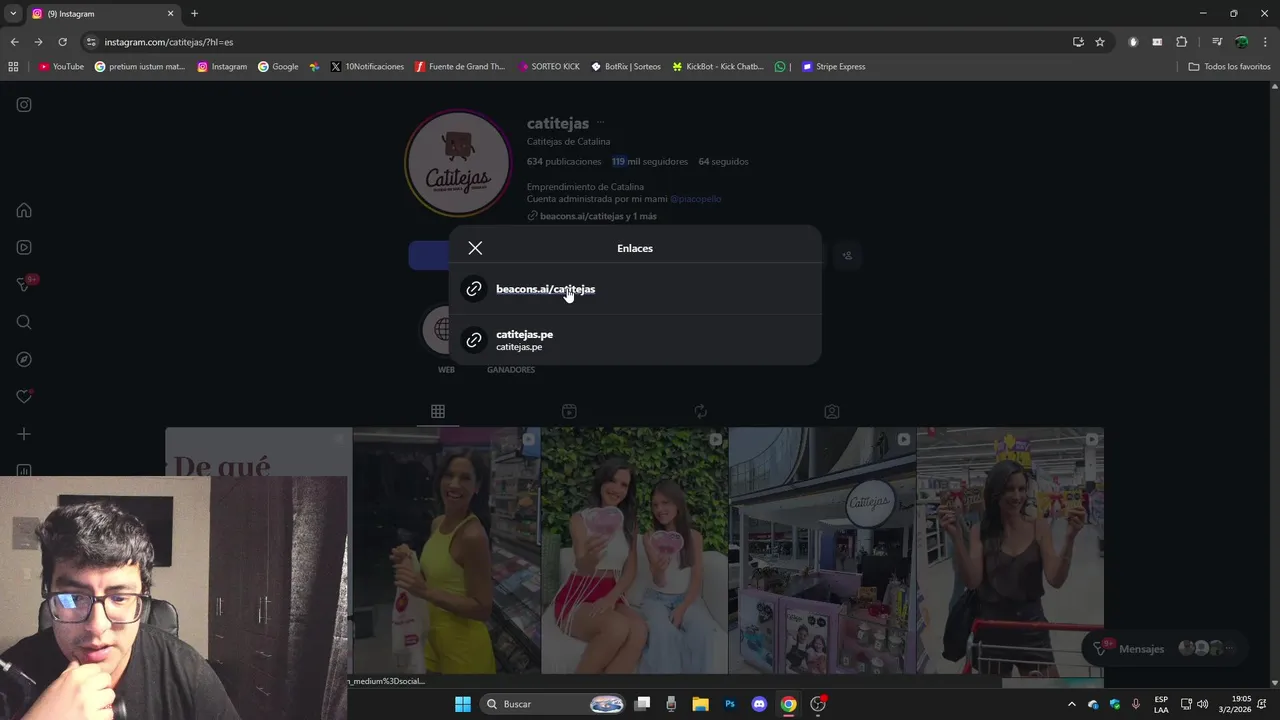Open Photoshop from the taskbar
The image size is (1280, 720).
[730, 704]
